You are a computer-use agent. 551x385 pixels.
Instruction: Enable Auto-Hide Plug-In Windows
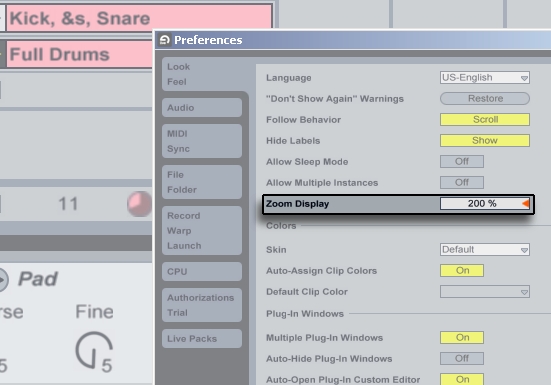tap(462, 358)
